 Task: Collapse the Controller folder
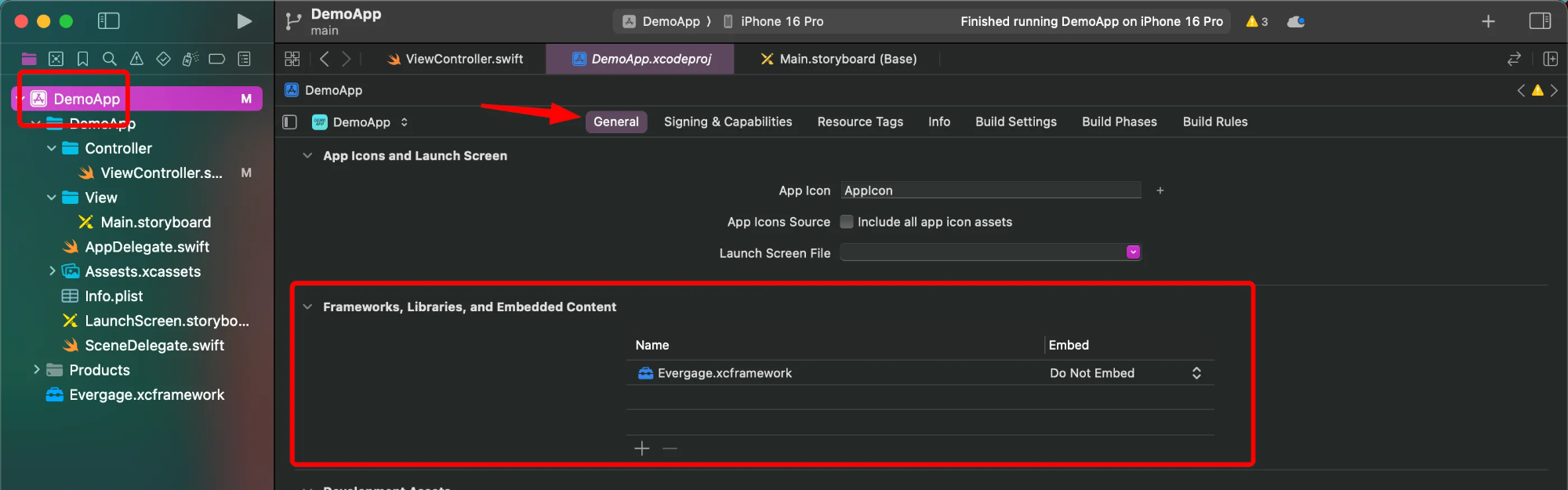pyautogui.click(x=52, y=148)
